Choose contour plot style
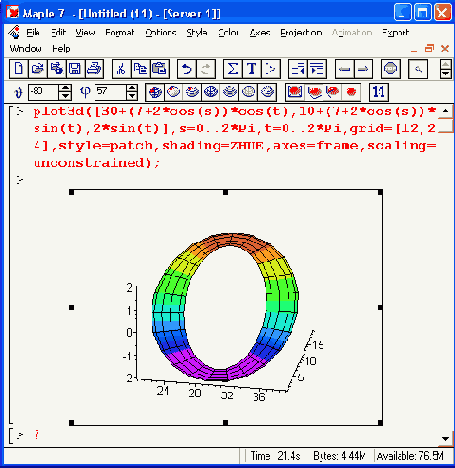 tap(229, 92)
